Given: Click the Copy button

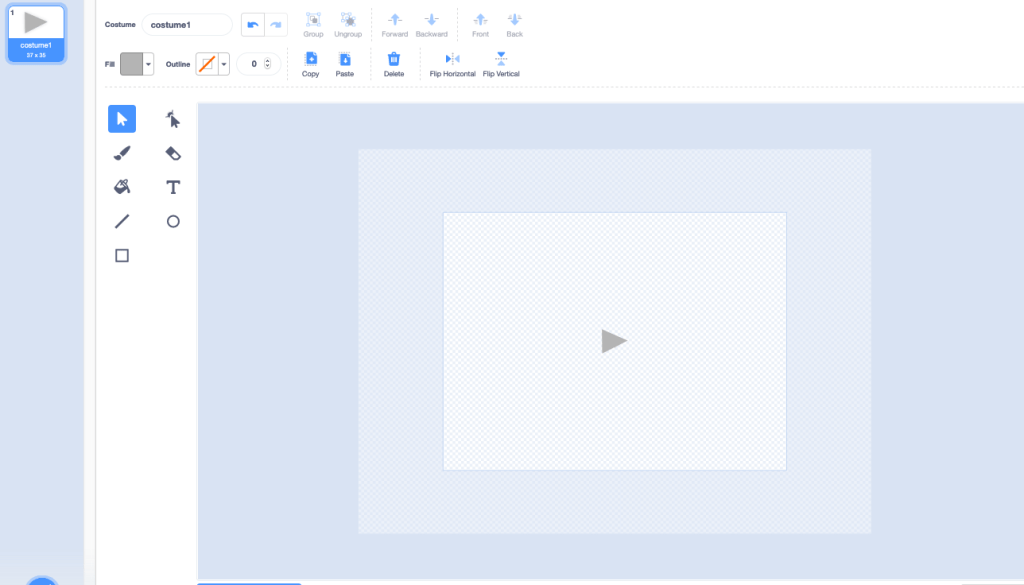Looking at the screenshot, I should 311,63.
